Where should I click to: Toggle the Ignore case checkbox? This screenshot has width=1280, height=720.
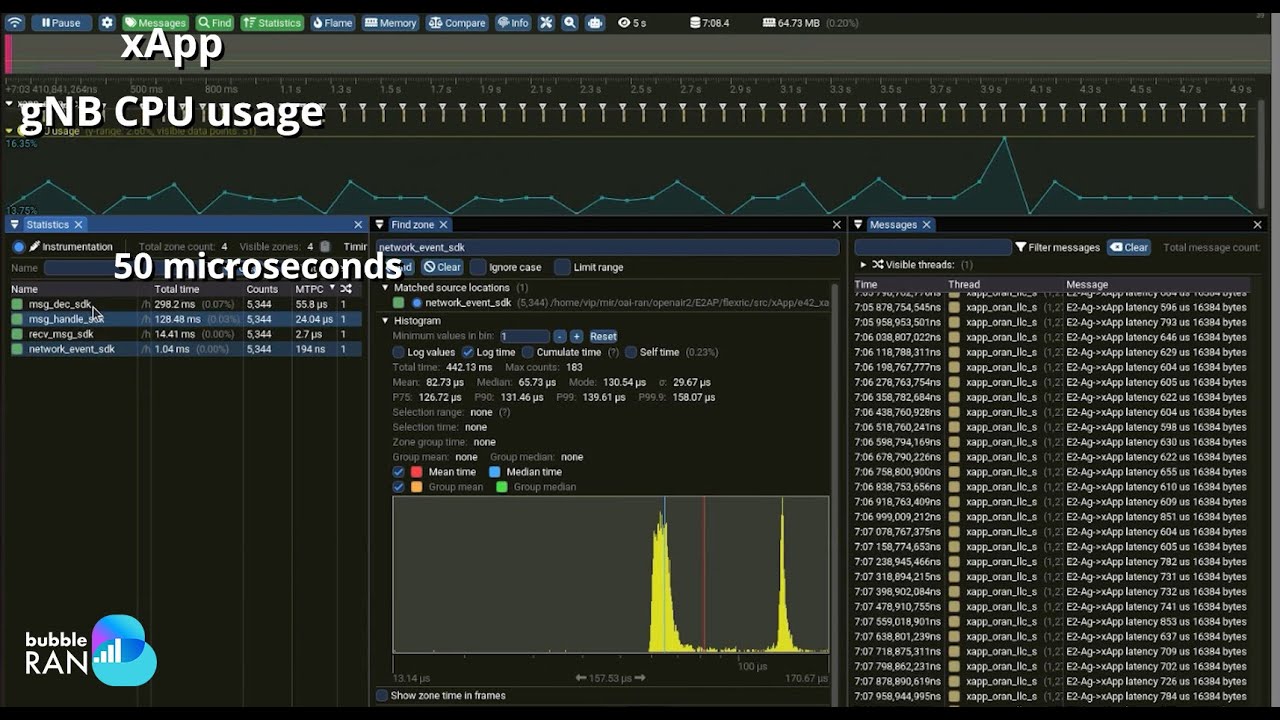(x=478, y=267)
